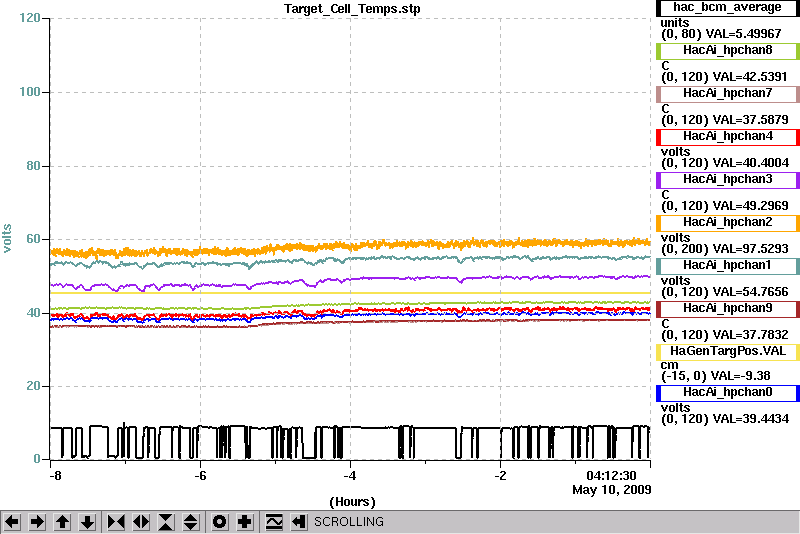Zoom in on the vertical value axis
This screenshot has width=800, height=534.
click(x=166, y=522)
